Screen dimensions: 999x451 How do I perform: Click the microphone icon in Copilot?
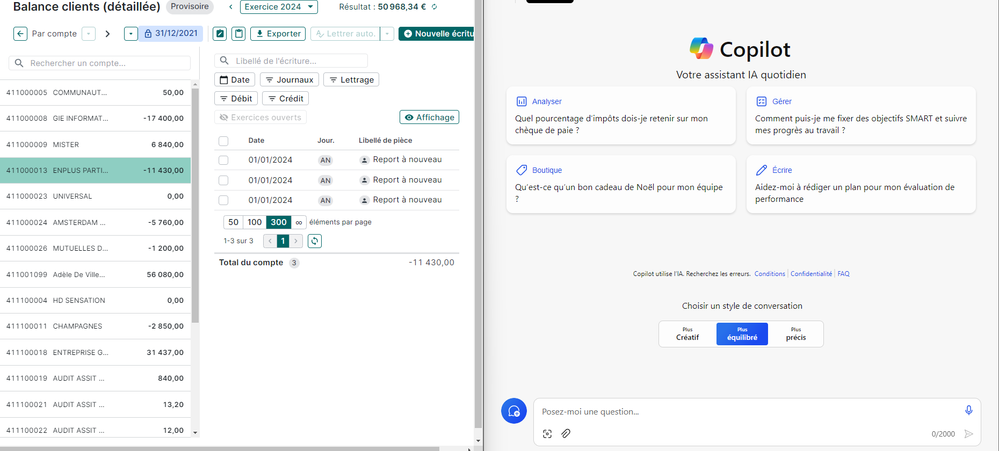(968, 410)
